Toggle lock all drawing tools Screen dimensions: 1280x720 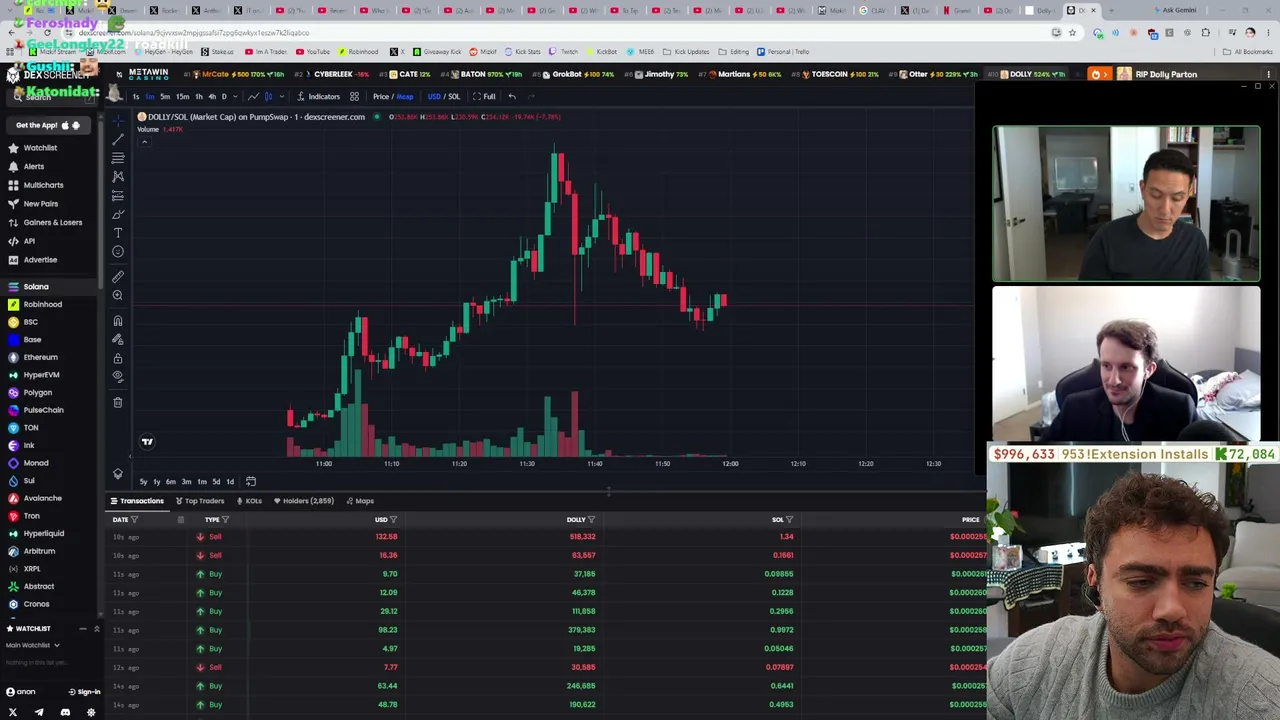point(118,358)
